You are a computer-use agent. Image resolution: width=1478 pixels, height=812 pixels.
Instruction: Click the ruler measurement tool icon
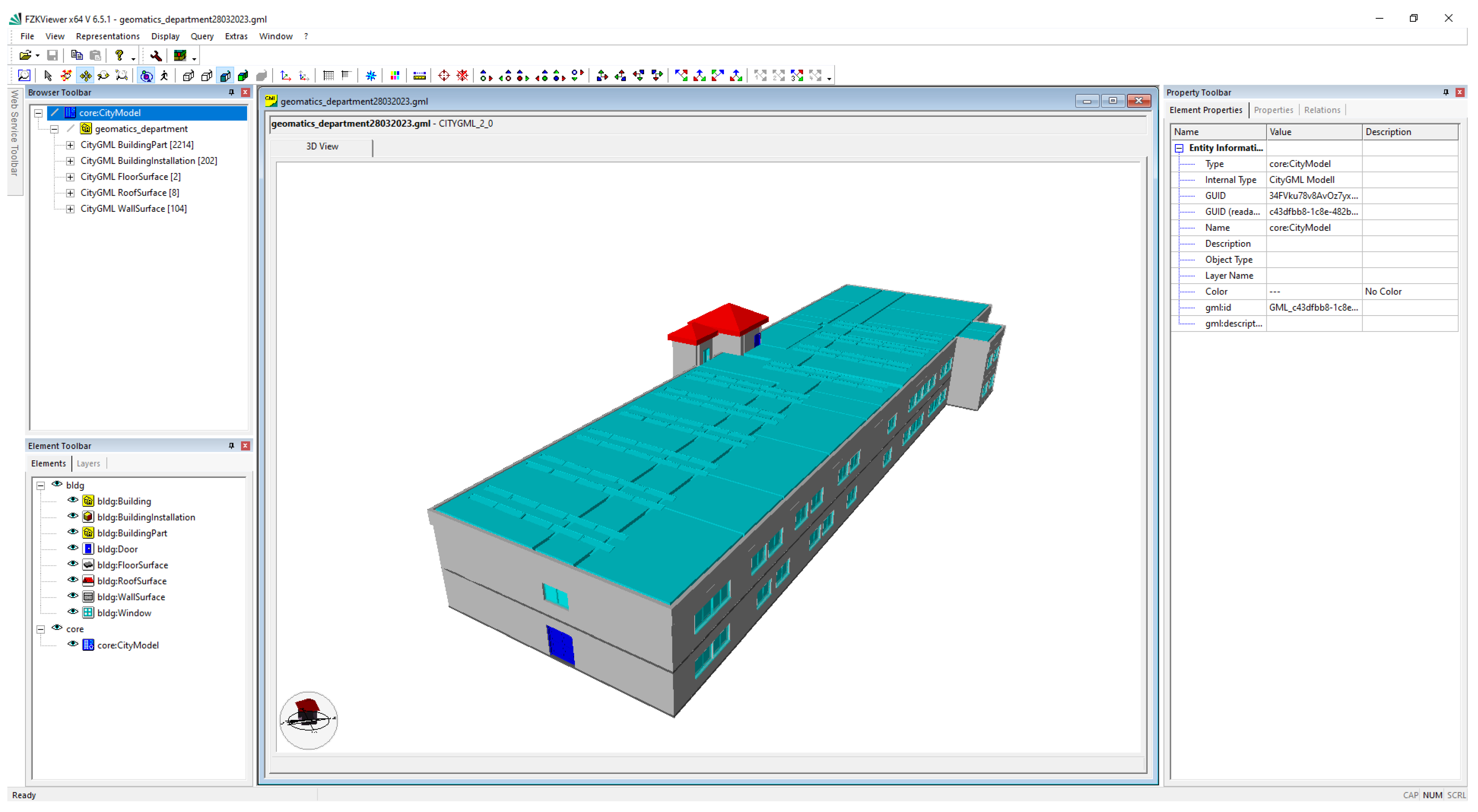click(x=419, y=76)
